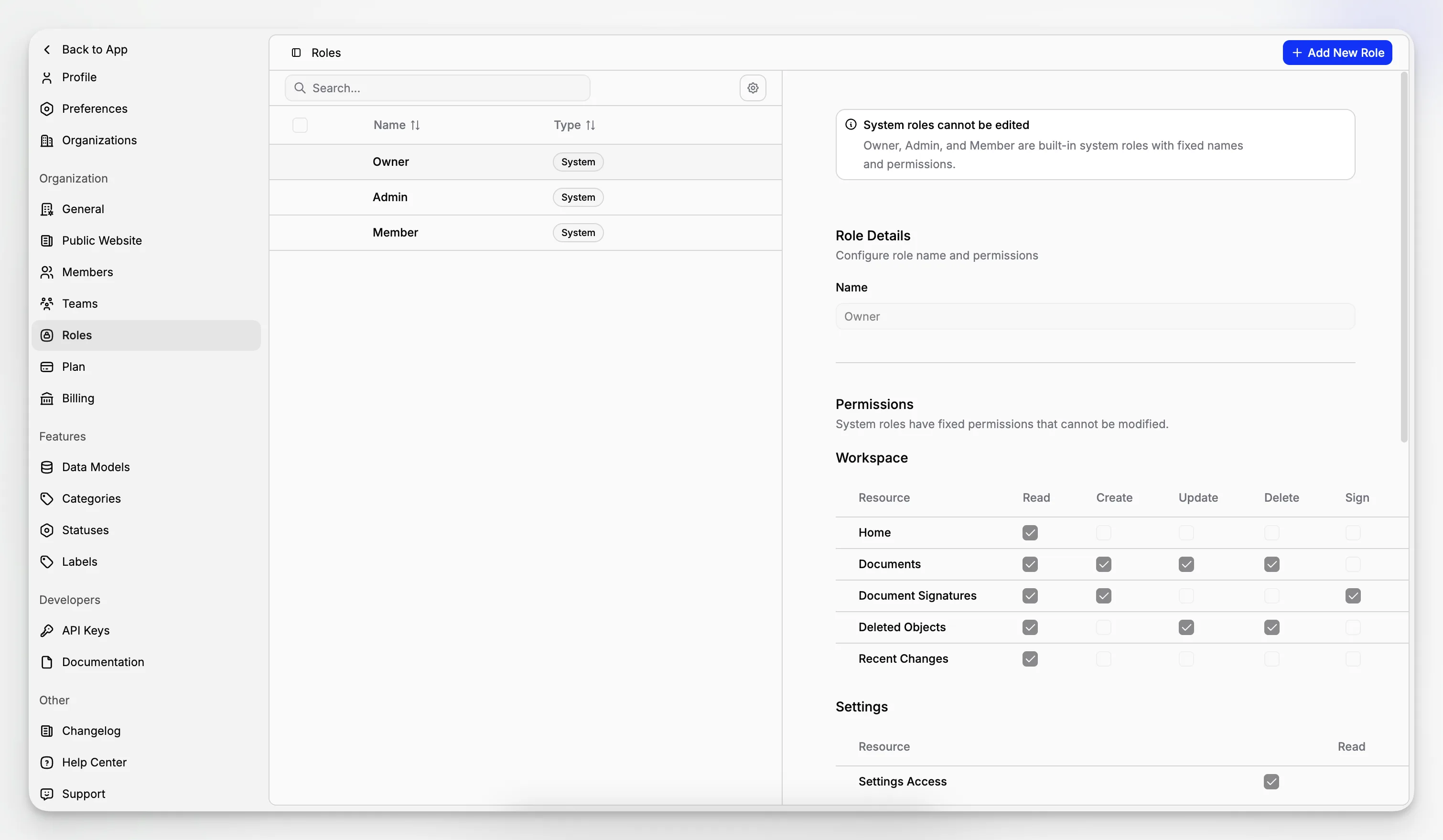The image size is (1443, 840).
Task: Toggle Deleted Objects Update checkbox
Action: point(1186,627)
